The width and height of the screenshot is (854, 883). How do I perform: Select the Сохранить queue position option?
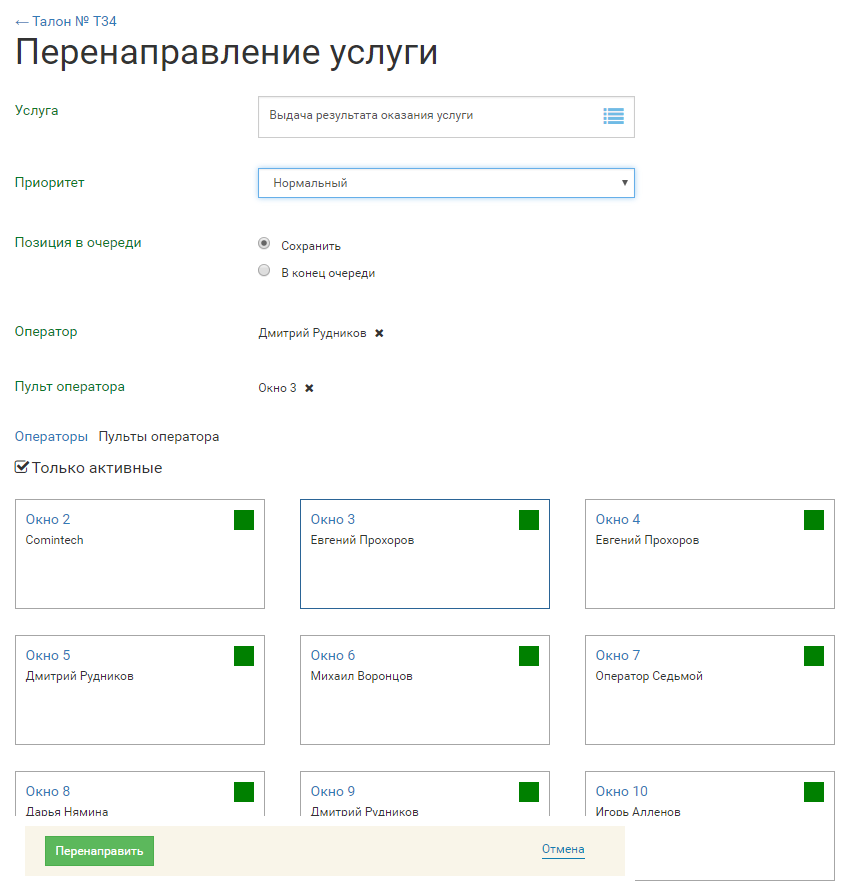(x=264, y=243)
